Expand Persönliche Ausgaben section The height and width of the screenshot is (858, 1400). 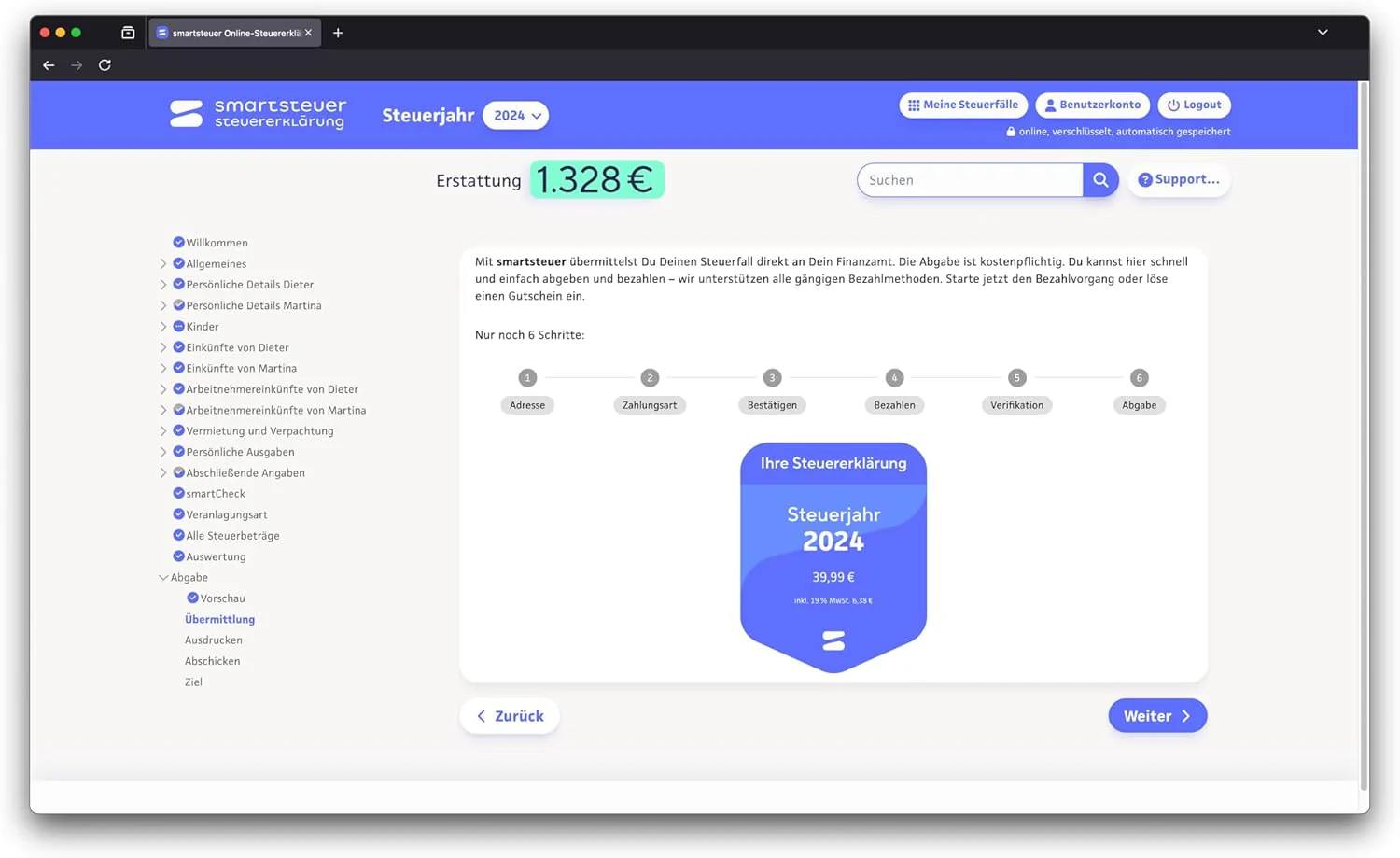click(x=163, y=451)
